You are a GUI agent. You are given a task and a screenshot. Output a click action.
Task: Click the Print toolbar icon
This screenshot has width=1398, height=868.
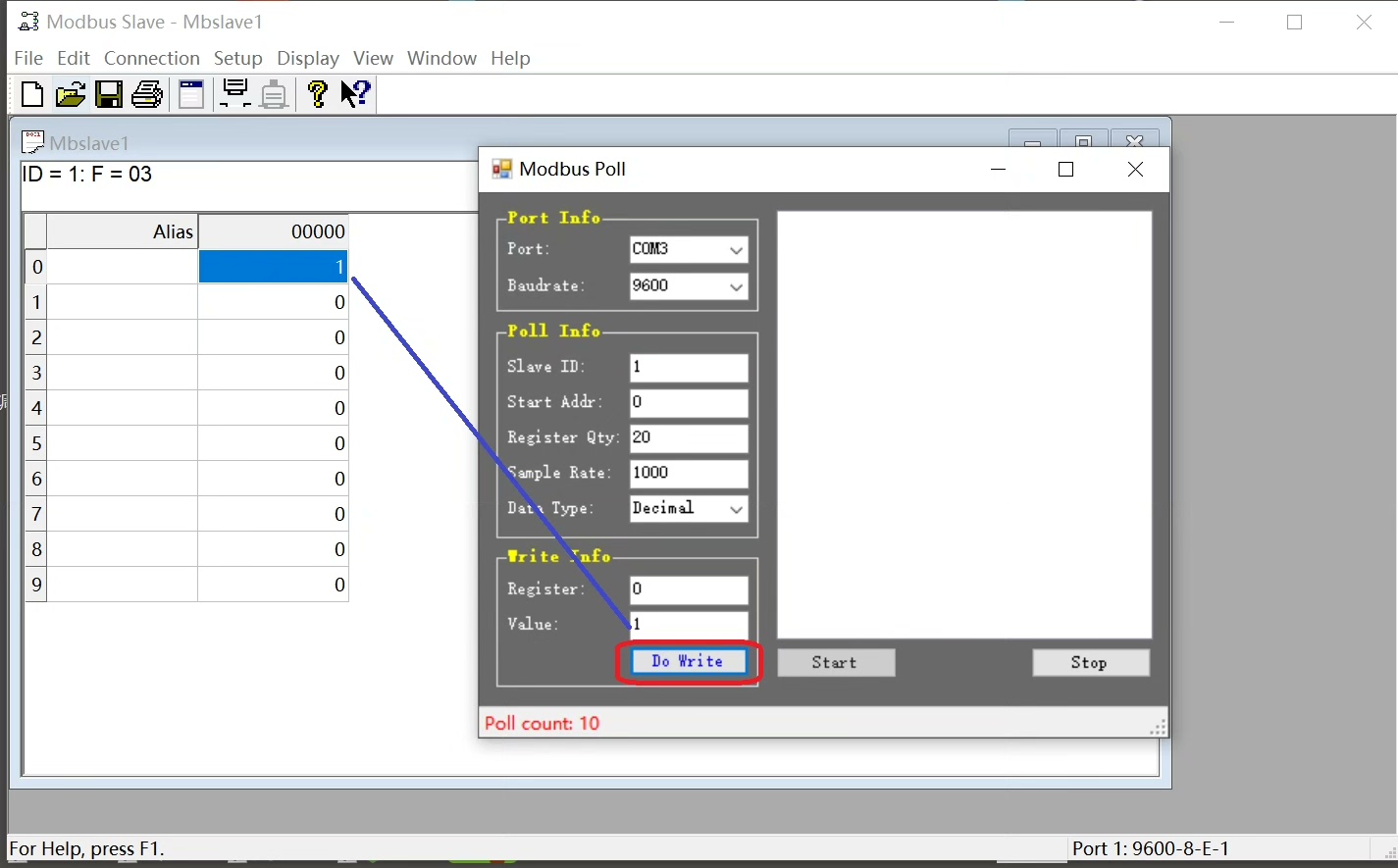tap(147, 94)
